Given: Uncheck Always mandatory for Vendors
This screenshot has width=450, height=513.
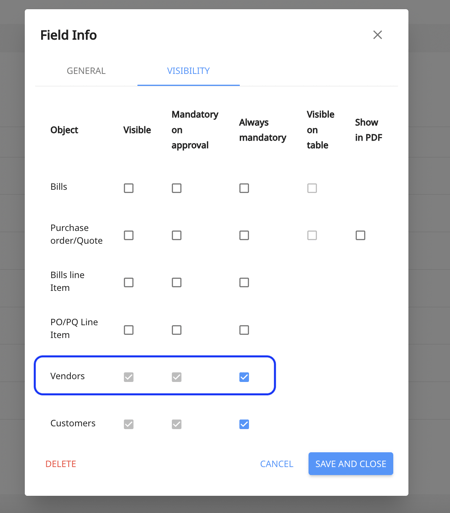Looking at the screenshot, I should point(244,377).
